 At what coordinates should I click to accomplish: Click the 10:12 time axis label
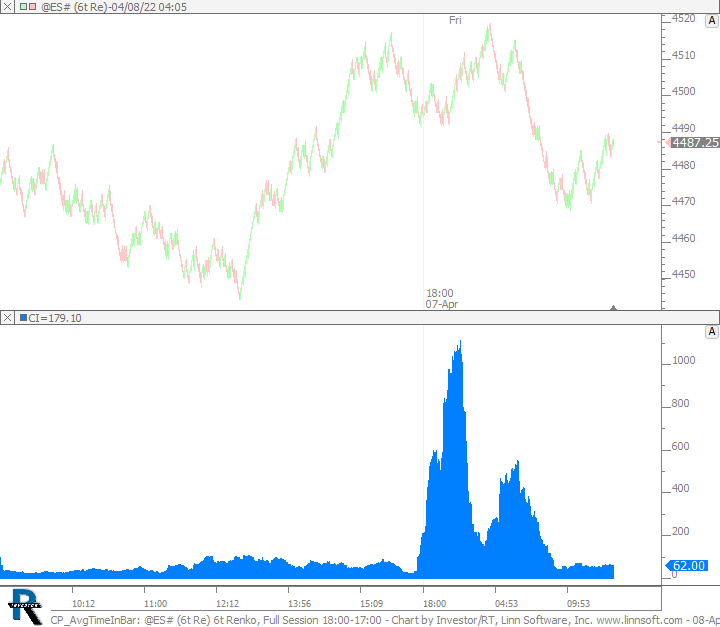[x=84, y=603]
